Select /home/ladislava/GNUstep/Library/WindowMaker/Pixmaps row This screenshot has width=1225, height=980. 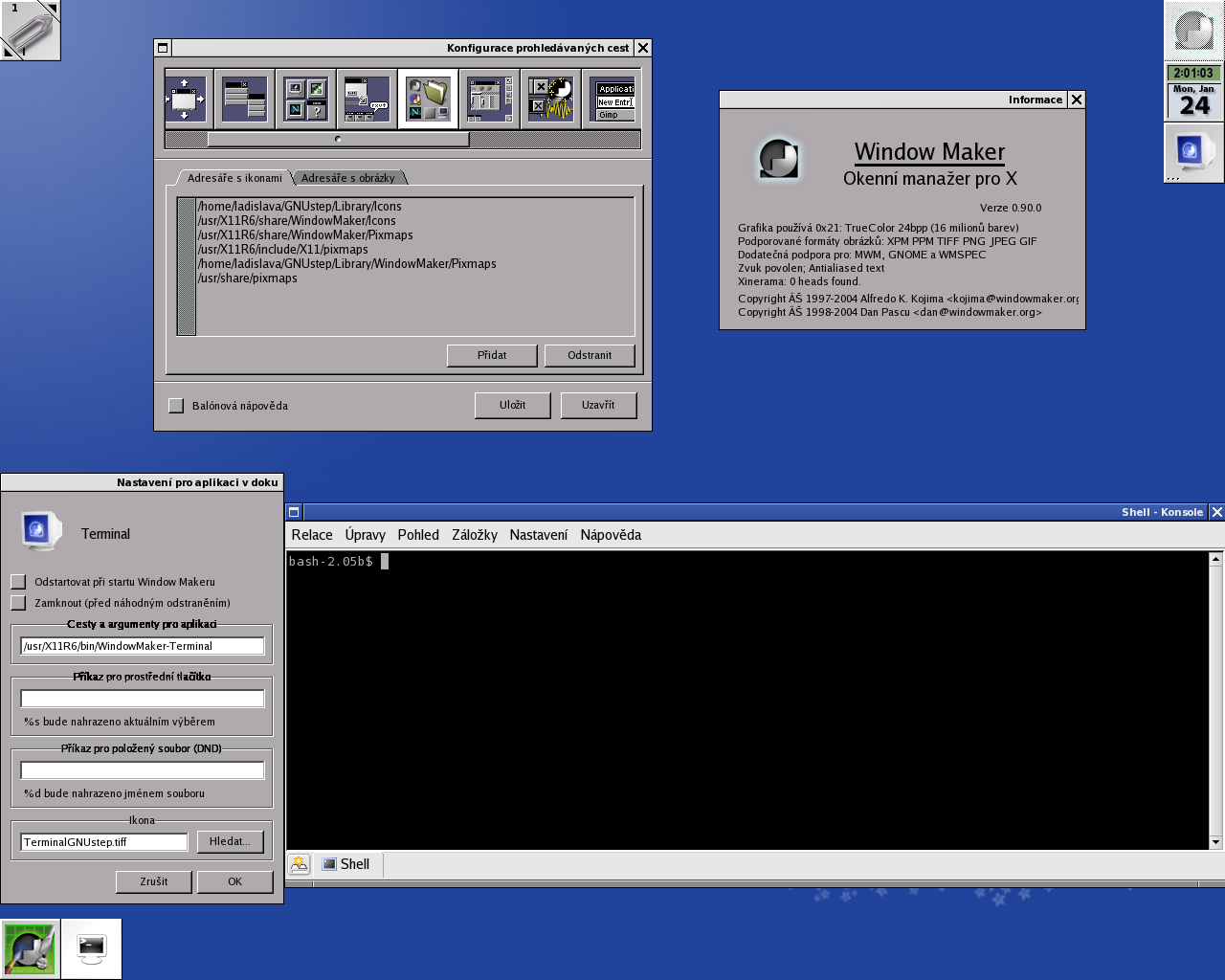tap(415, 263)
